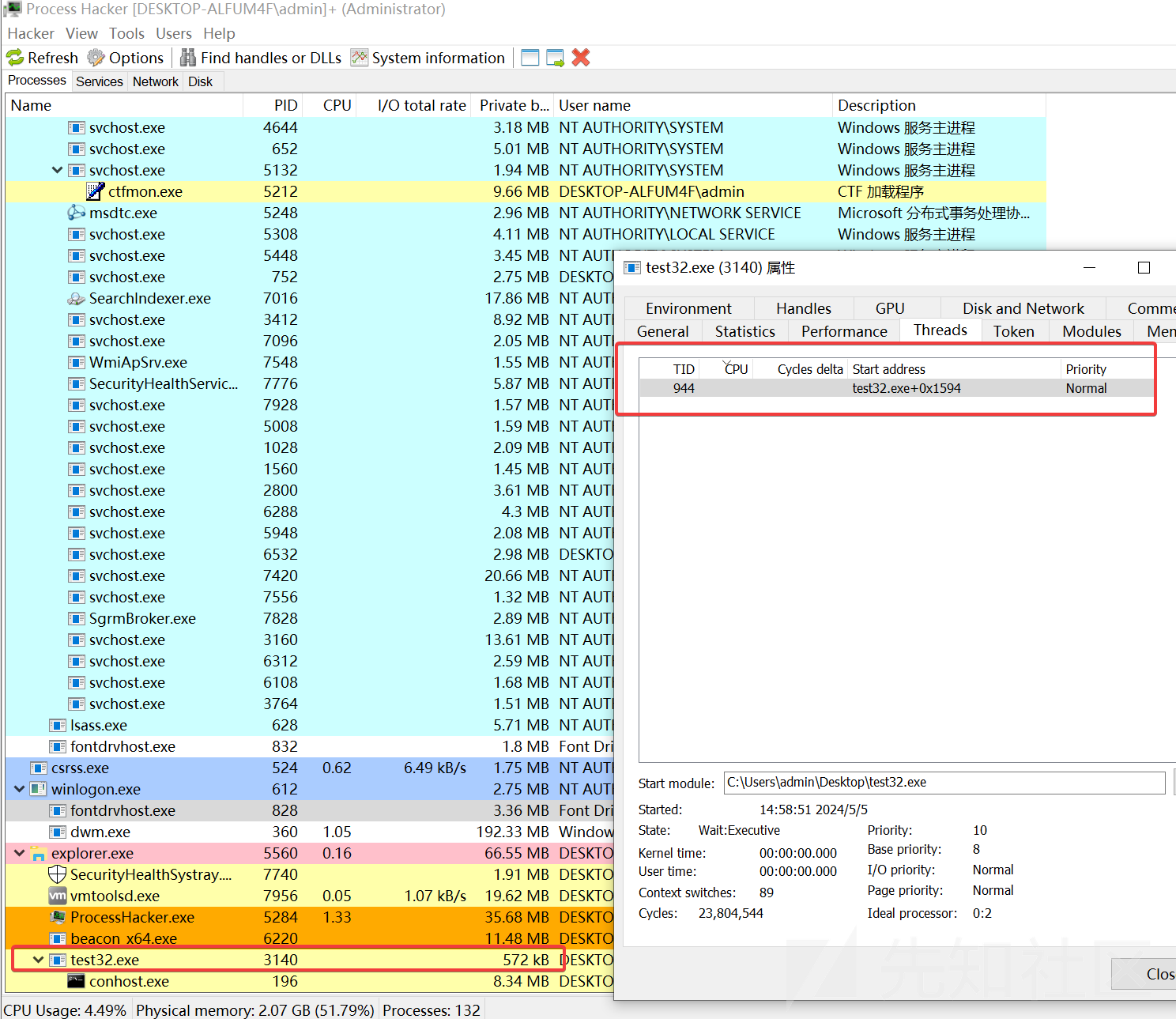This screenshot has width=1176, height=1019.
Task: Collapse the winlogon.exe tree node
Action: pyautogui.click(x=20, y=789)
